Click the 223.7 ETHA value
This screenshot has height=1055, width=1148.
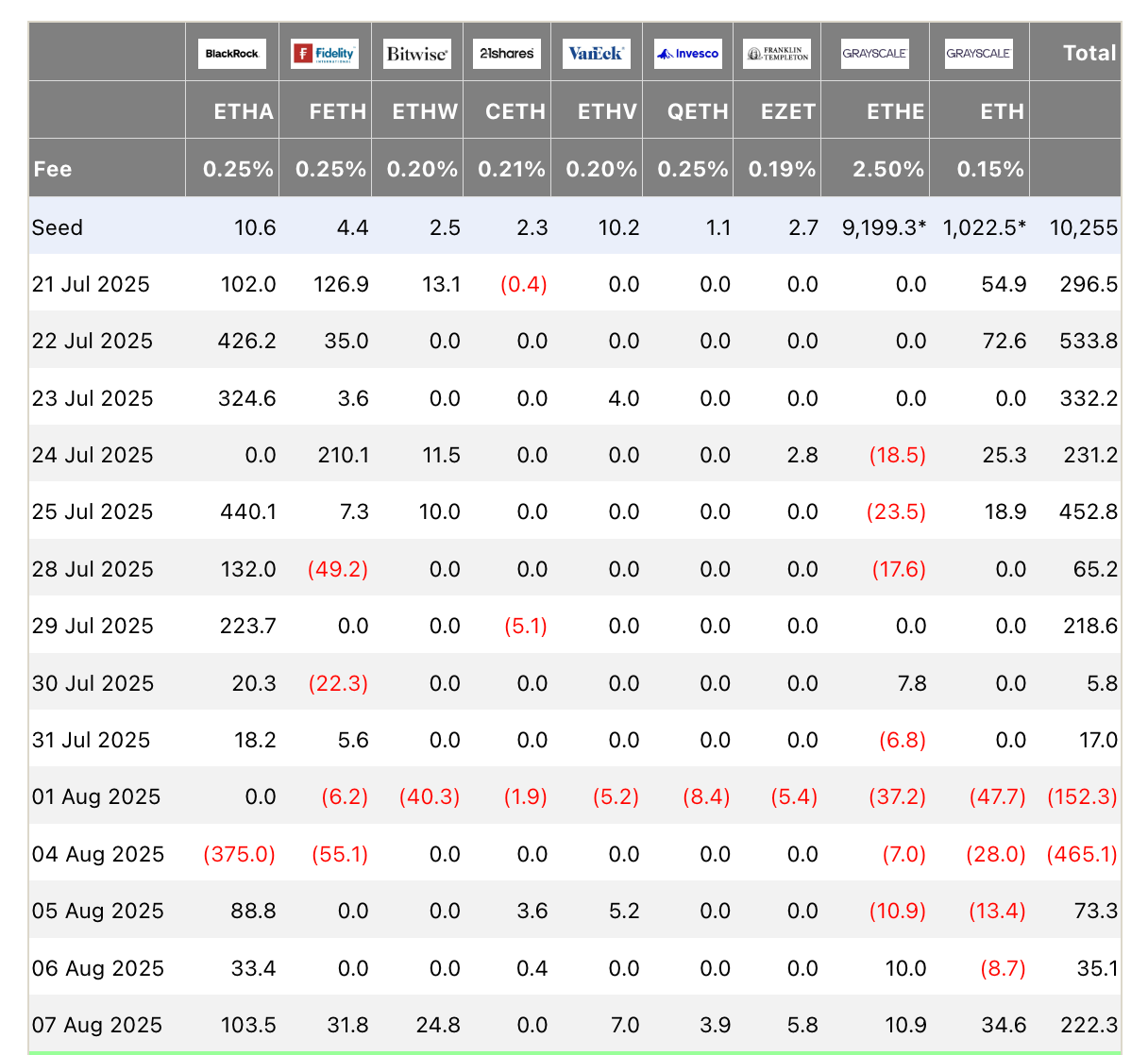tap(246, 626)
